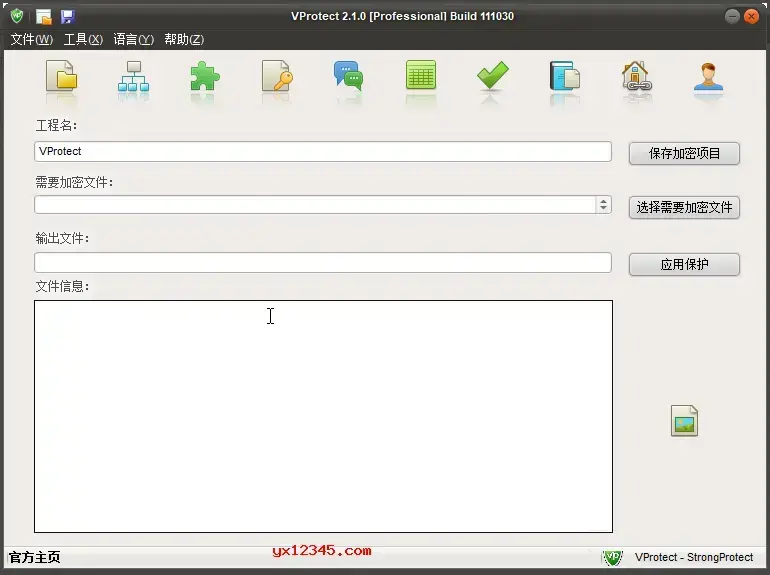
Task: Minimize the VProtect window
Action: coord(732,16)
